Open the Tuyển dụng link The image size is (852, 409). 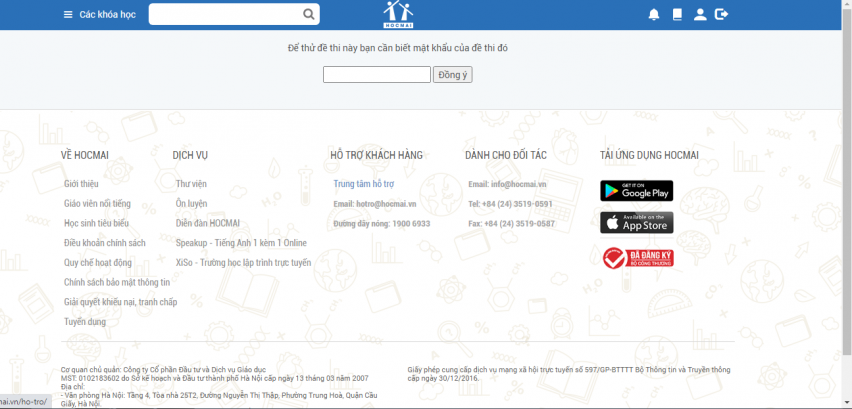point(85,321)
